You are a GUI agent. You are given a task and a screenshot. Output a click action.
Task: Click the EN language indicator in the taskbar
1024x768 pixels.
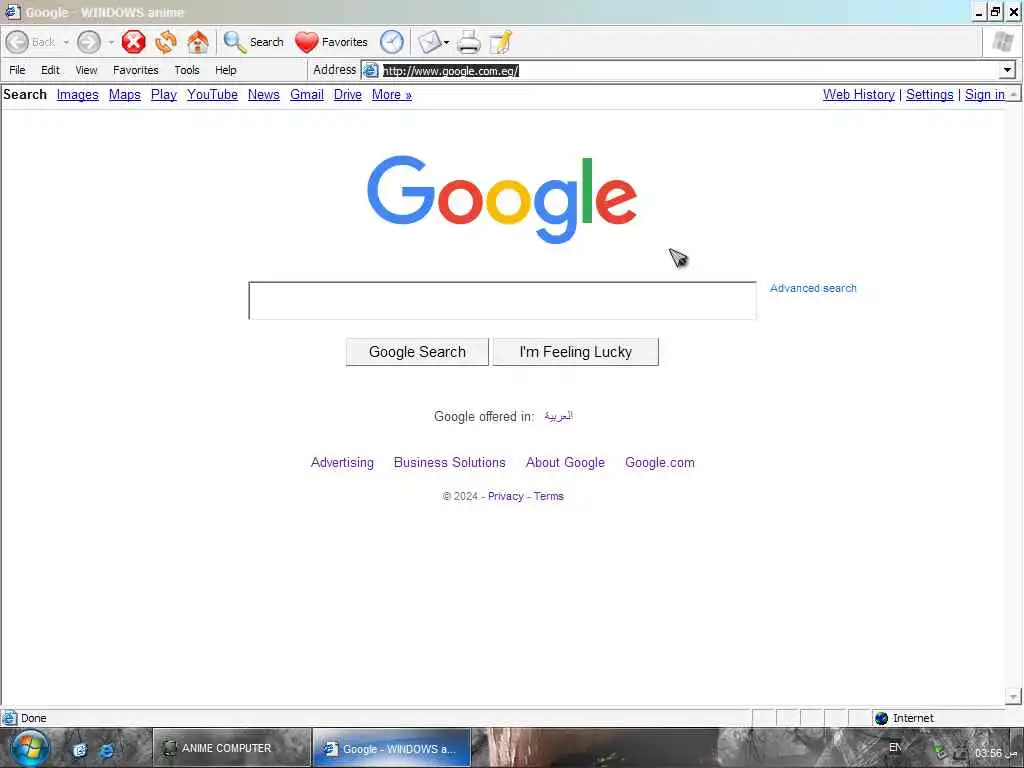coord(895,747)
